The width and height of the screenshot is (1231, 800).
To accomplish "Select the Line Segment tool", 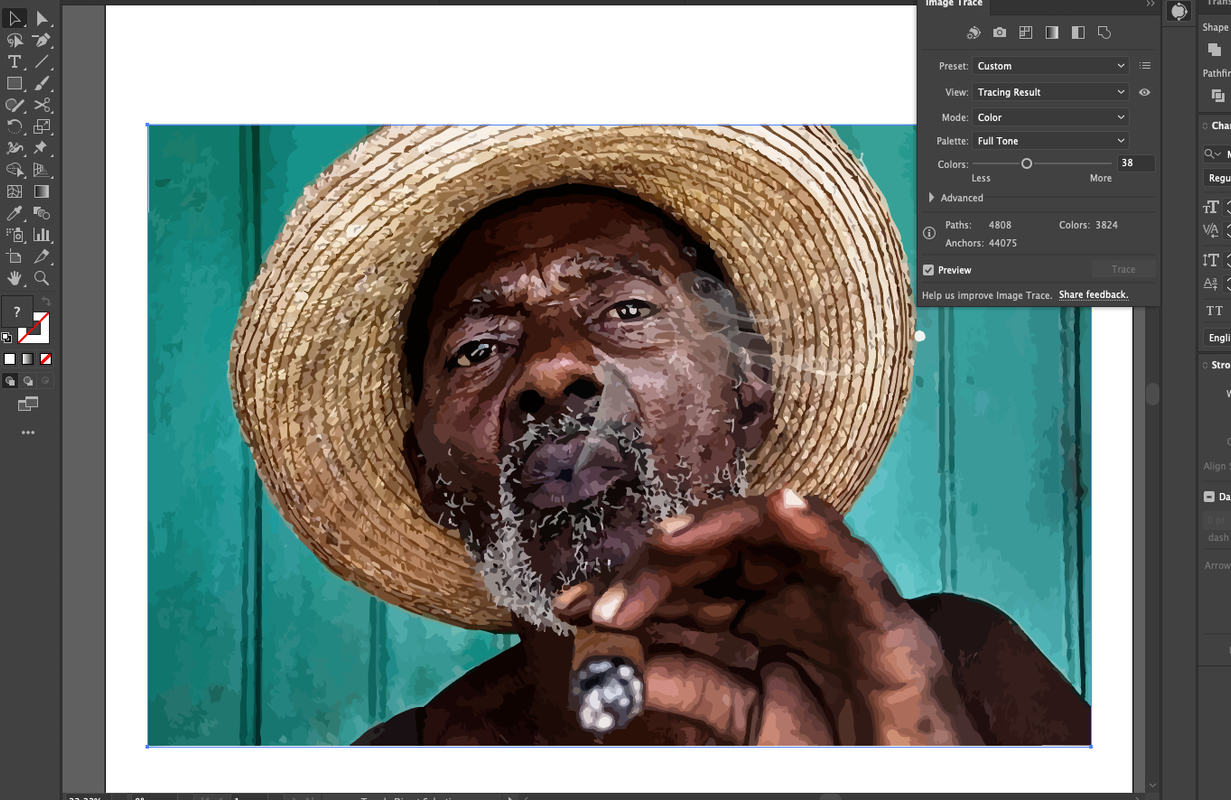I will tap(42, 62).
